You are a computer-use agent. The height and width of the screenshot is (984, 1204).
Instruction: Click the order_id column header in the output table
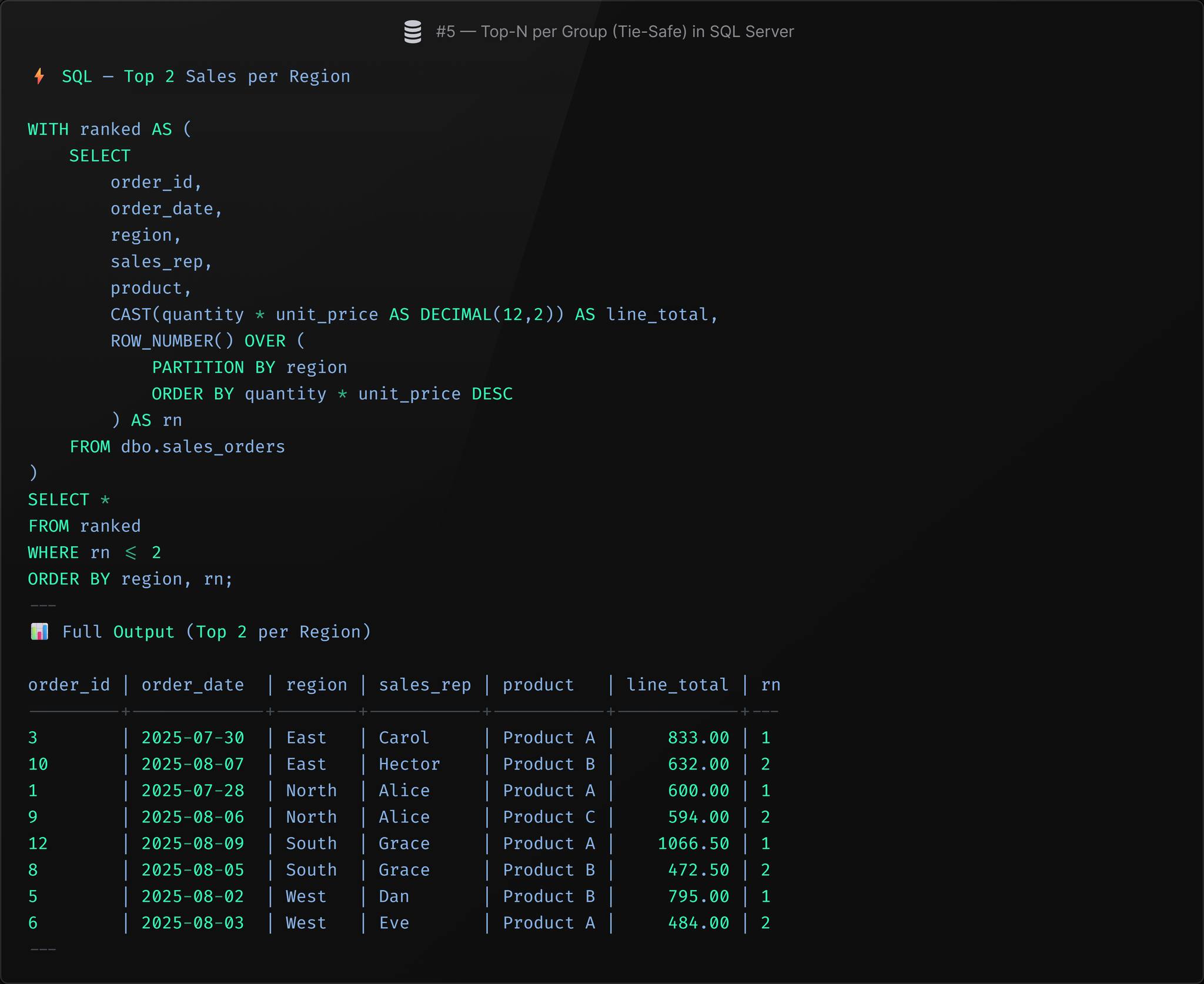pyautogui.click(x=69, y=685)
